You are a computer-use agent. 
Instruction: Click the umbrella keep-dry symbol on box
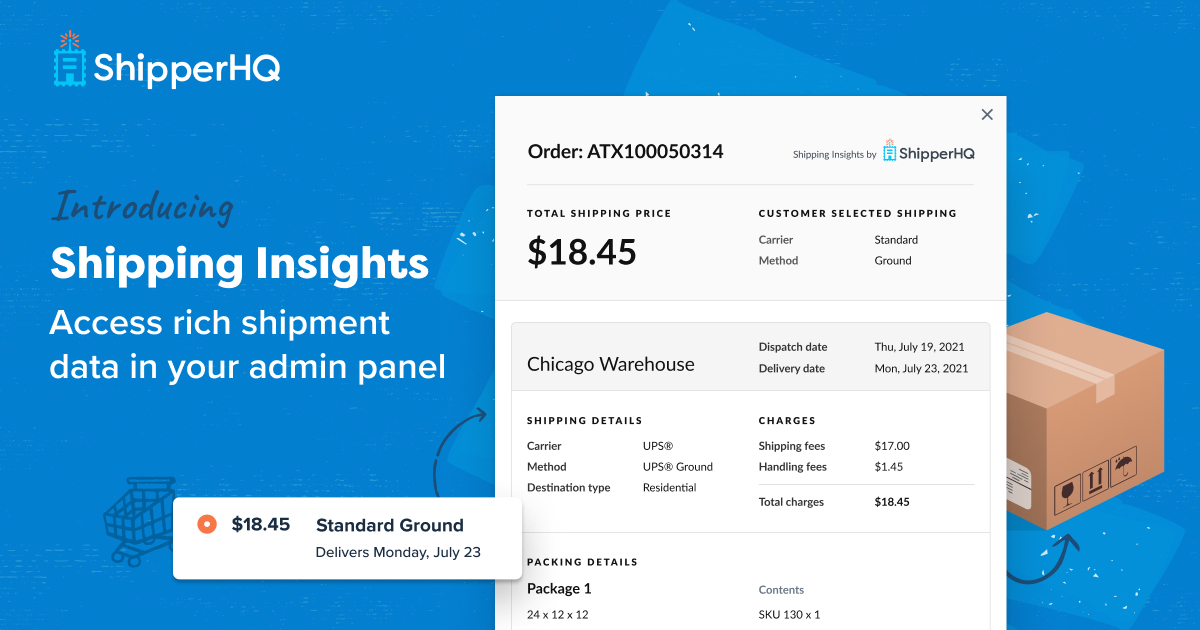coord(1124,465)
